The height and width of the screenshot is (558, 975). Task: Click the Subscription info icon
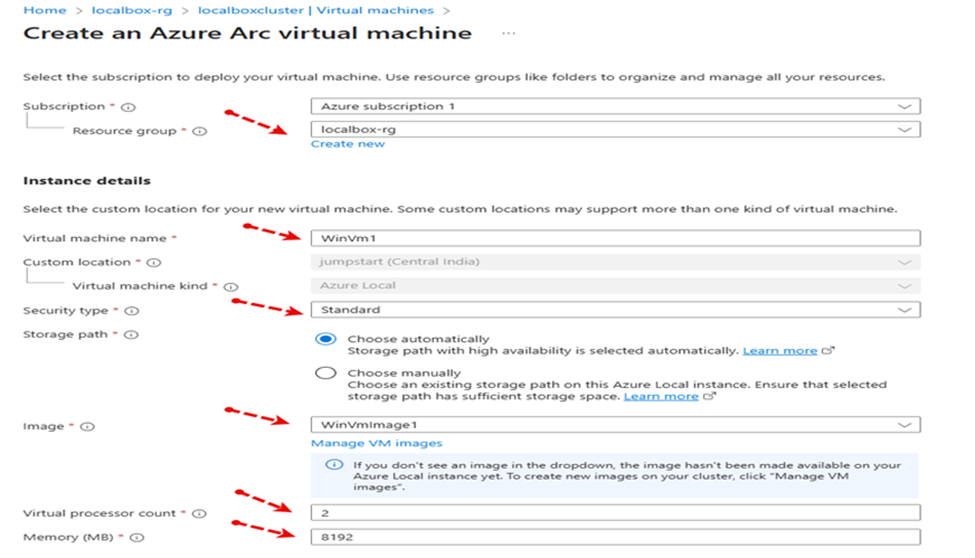tap(128, 107)
